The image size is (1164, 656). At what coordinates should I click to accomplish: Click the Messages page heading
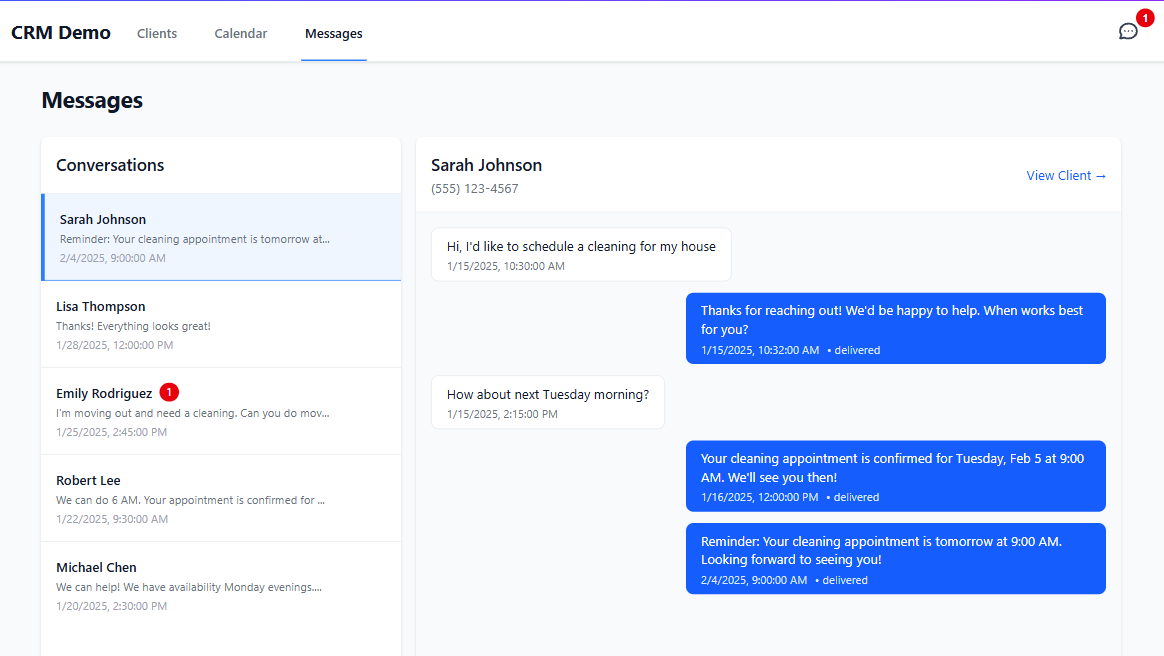pos(91,100)
